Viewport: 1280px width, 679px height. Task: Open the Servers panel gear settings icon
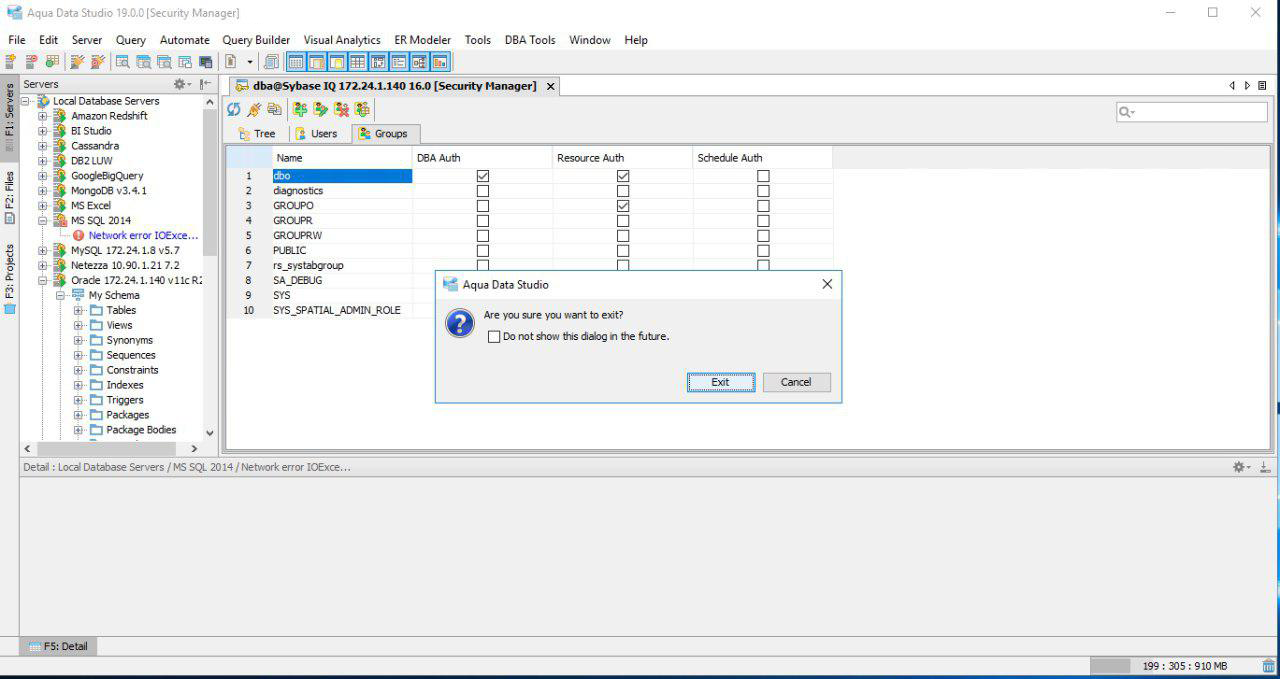click(x=180, y=85)
